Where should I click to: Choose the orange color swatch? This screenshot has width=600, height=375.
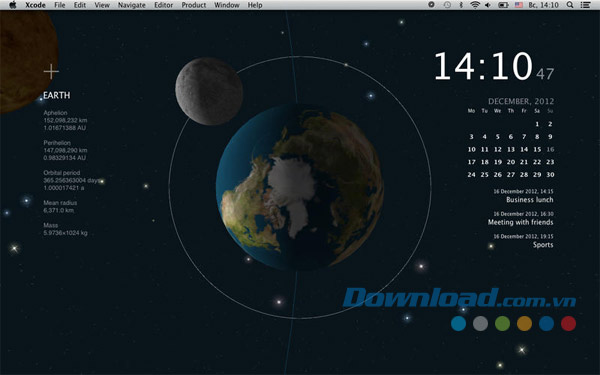[524, 323]
